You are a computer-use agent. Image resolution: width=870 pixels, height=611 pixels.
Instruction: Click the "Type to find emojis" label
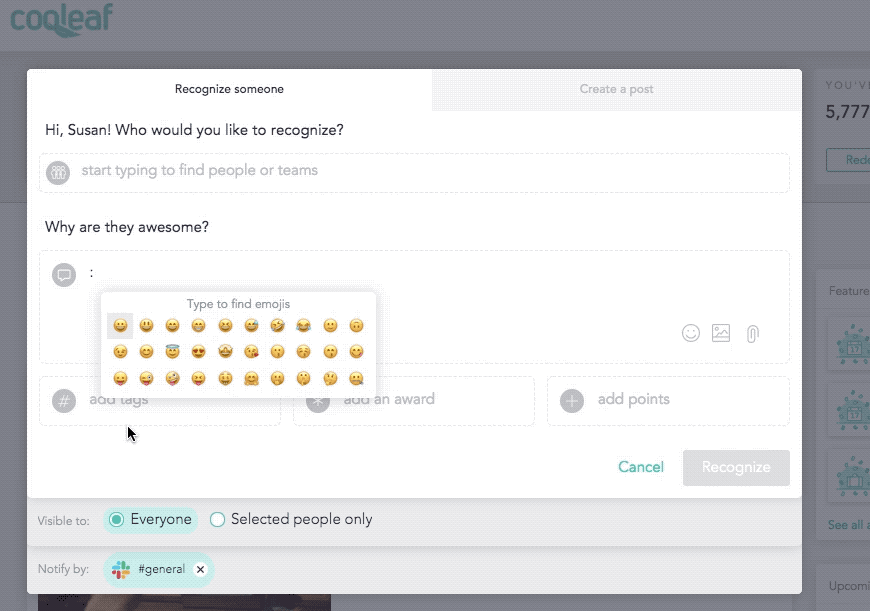(x=238, y=304)
